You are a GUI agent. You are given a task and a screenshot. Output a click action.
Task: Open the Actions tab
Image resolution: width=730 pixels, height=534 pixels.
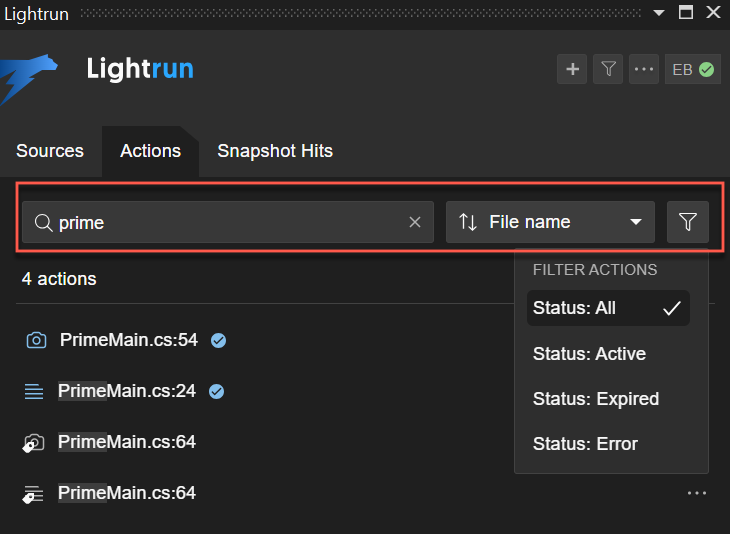pos(150,151)
